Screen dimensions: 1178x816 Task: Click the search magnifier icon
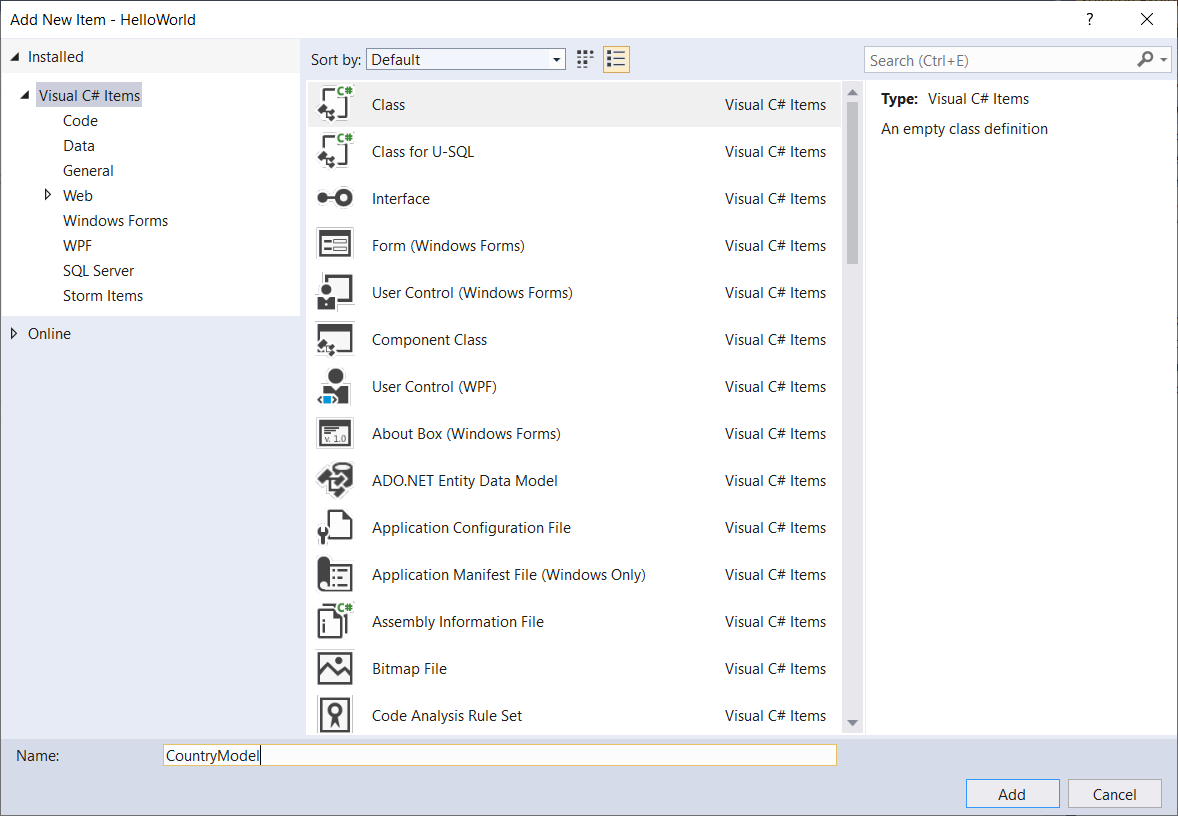pyautogui.click(x=1145, y=59)
